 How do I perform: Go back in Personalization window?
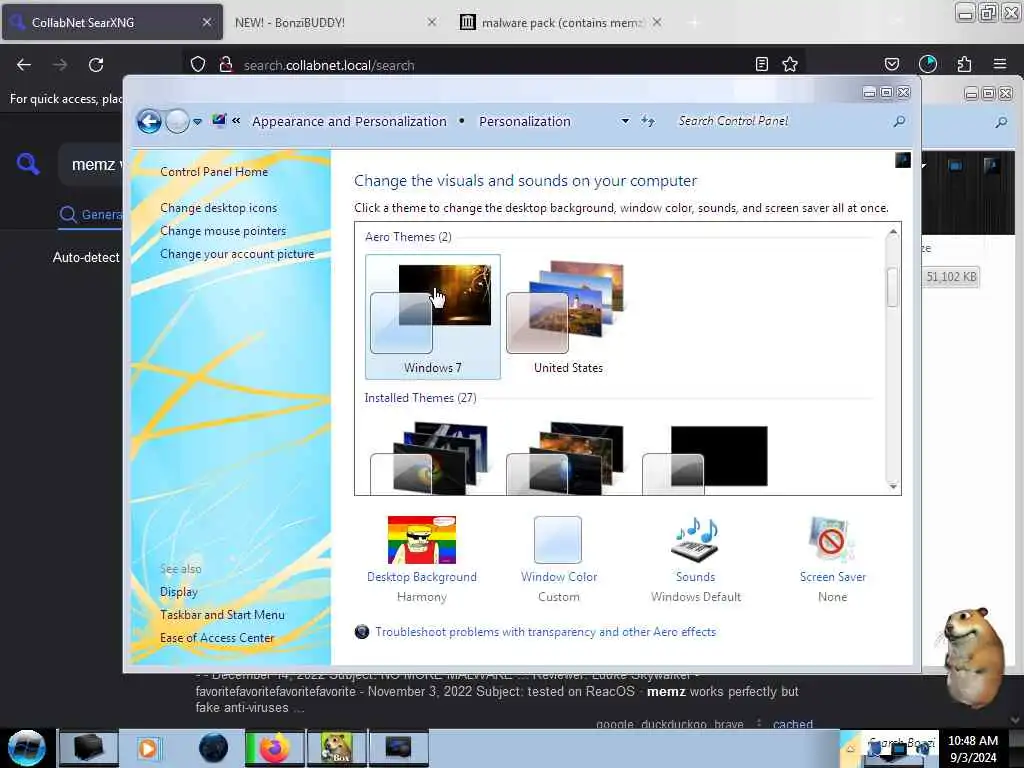[x=149, y=121]
